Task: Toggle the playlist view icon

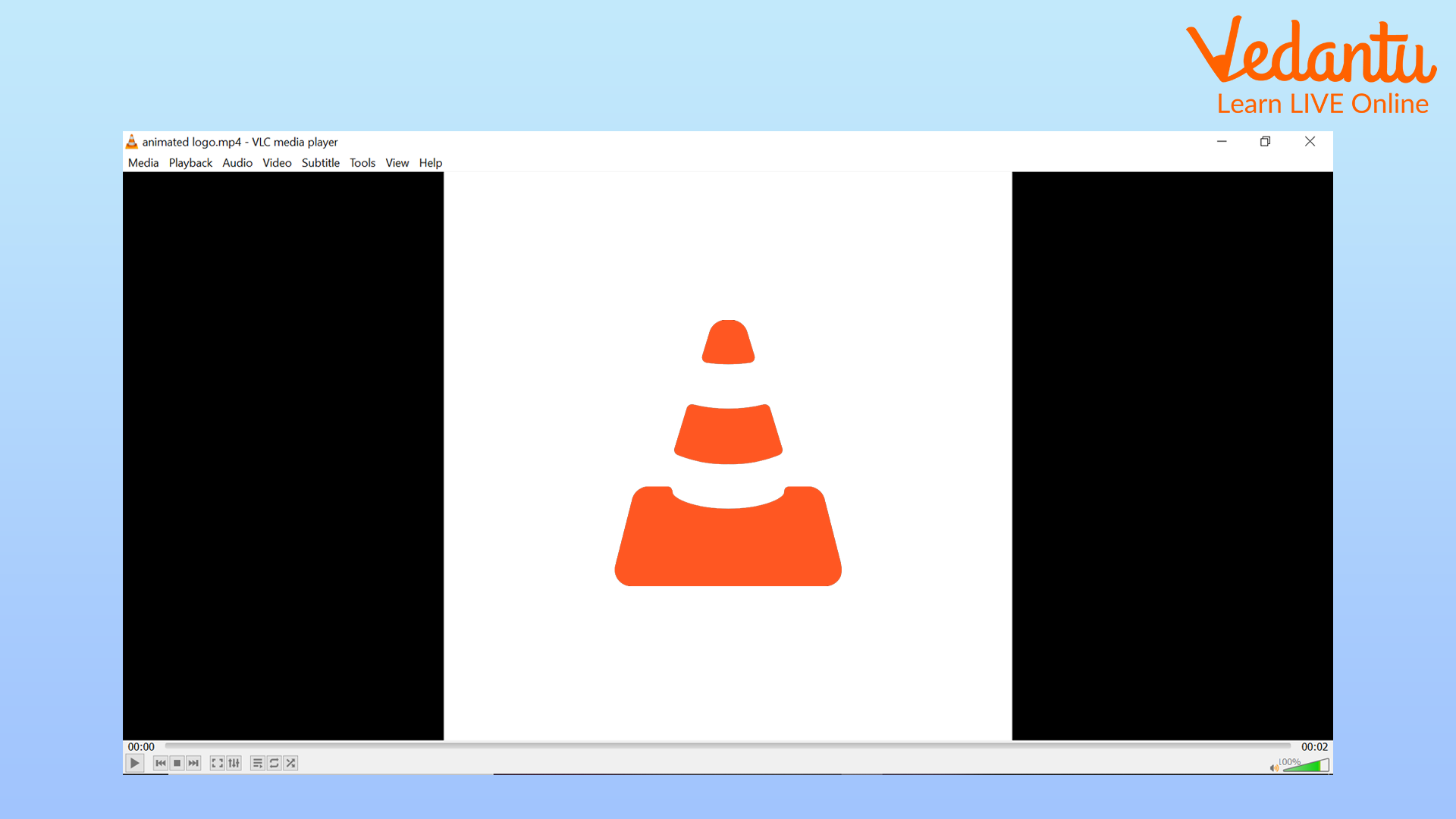Action: [x=258, y=763]
